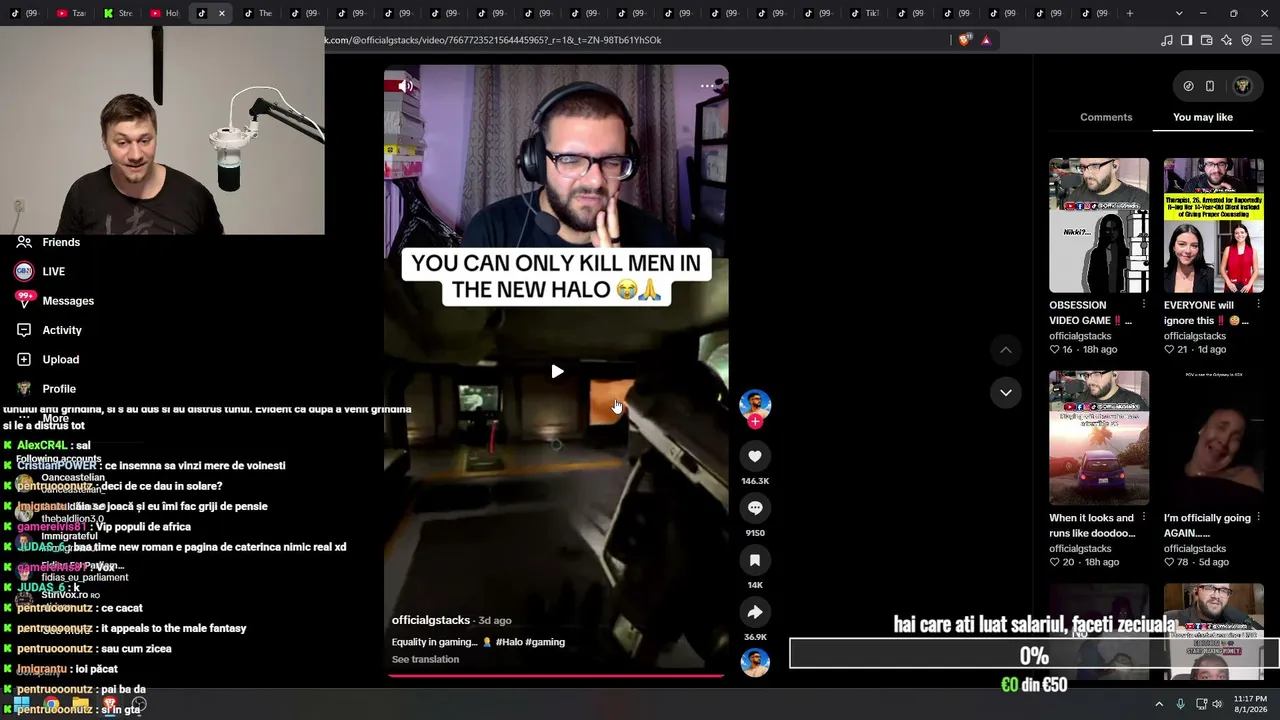Click the Brave Rewards triangle icon
This screenshot has height=720, width=1280.
click(x=986, y=40)
